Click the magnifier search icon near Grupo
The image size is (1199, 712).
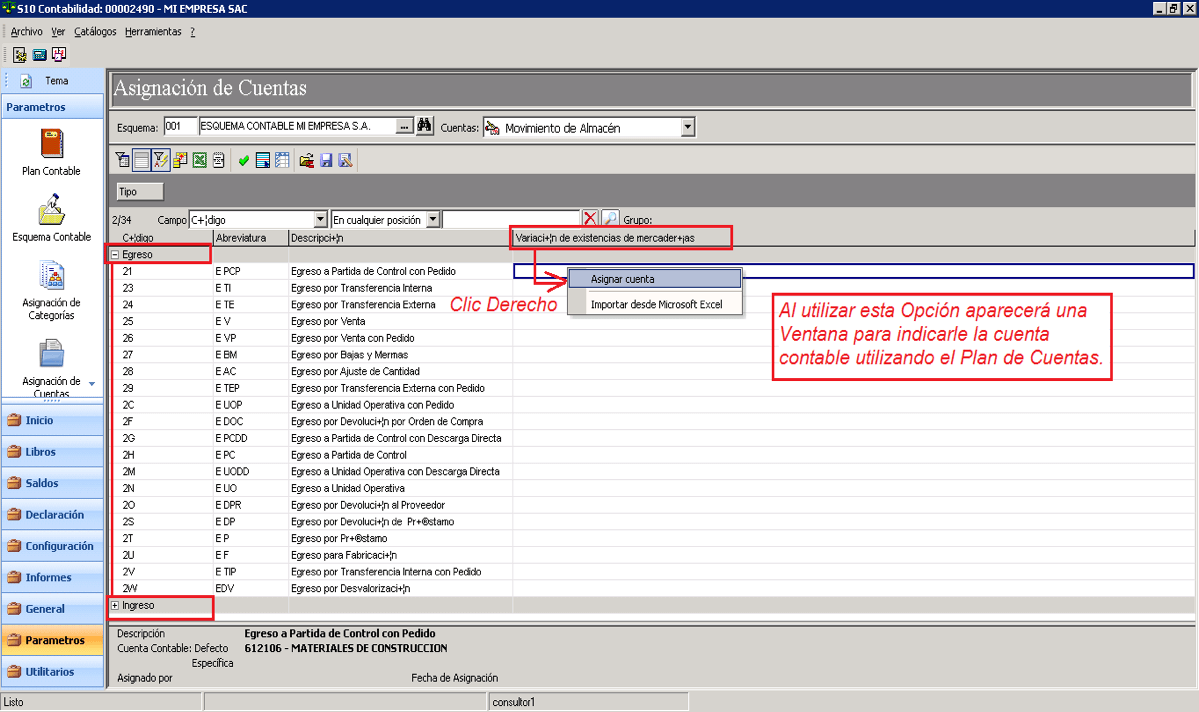(x=610, y=219)
